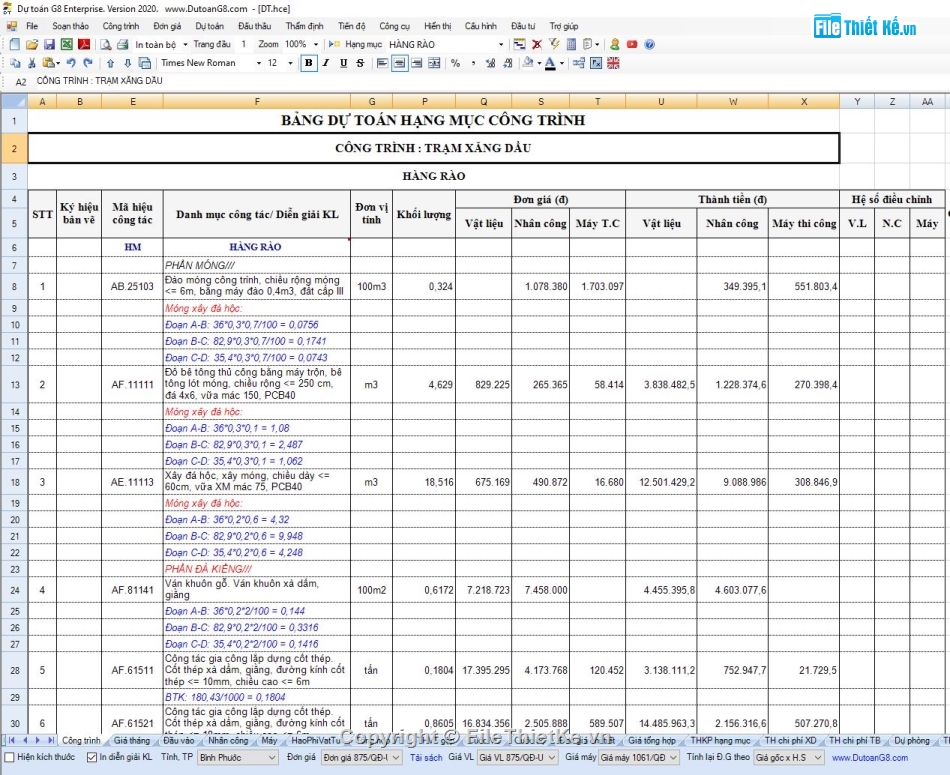Image resolution: width=950 pixels, height=775 pixels.
Task: Click the Paste clipboard icon
Action: pos(48,63)
